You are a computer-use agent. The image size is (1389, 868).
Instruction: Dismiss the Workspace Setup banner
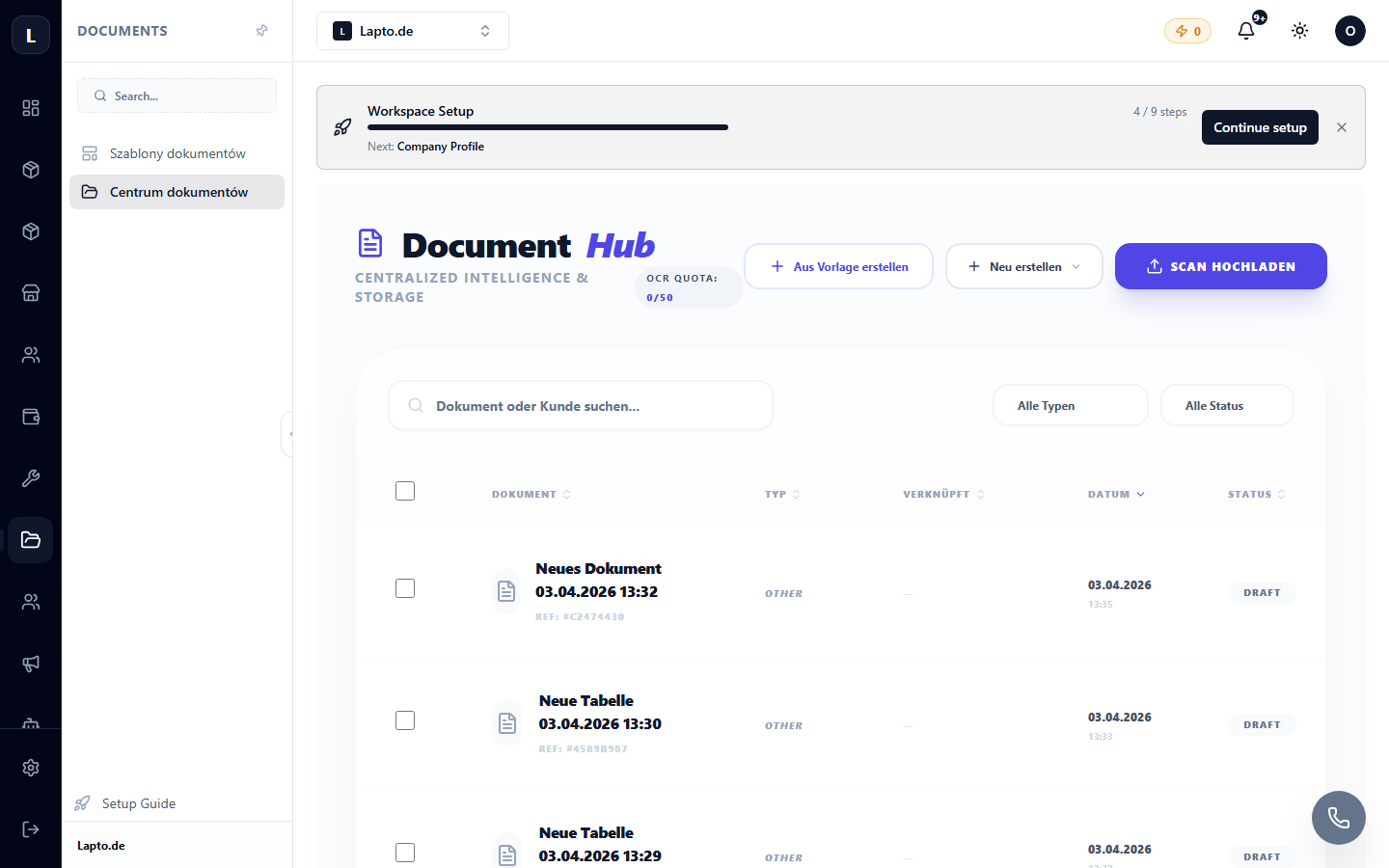coord(1342,127)
